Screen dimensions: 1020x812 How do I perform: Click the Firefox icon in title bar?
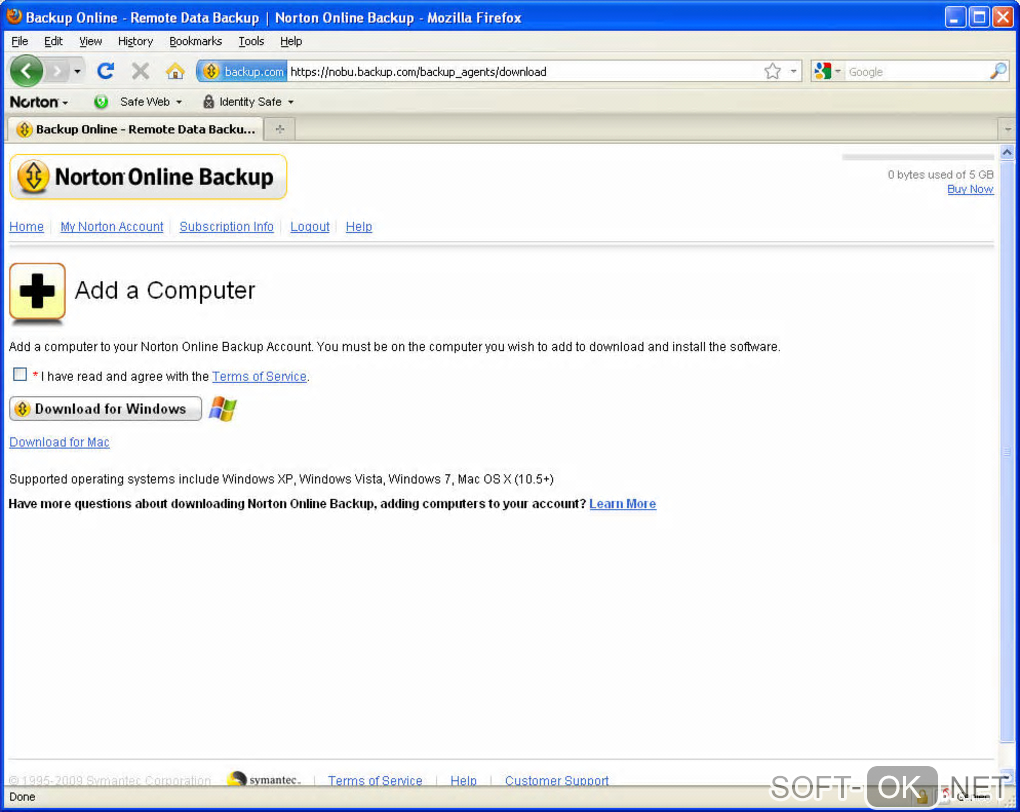click(x=14, y=16)
